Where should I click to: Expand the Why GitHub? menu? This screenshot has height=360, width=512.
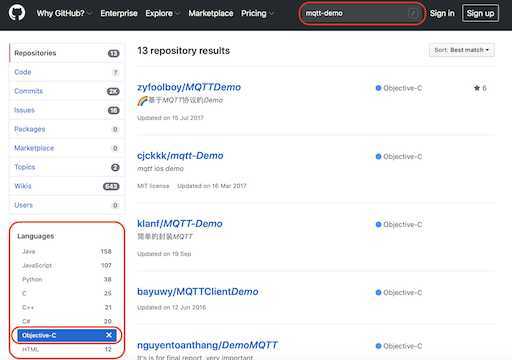pyautogui.click(x=63, y=13)
